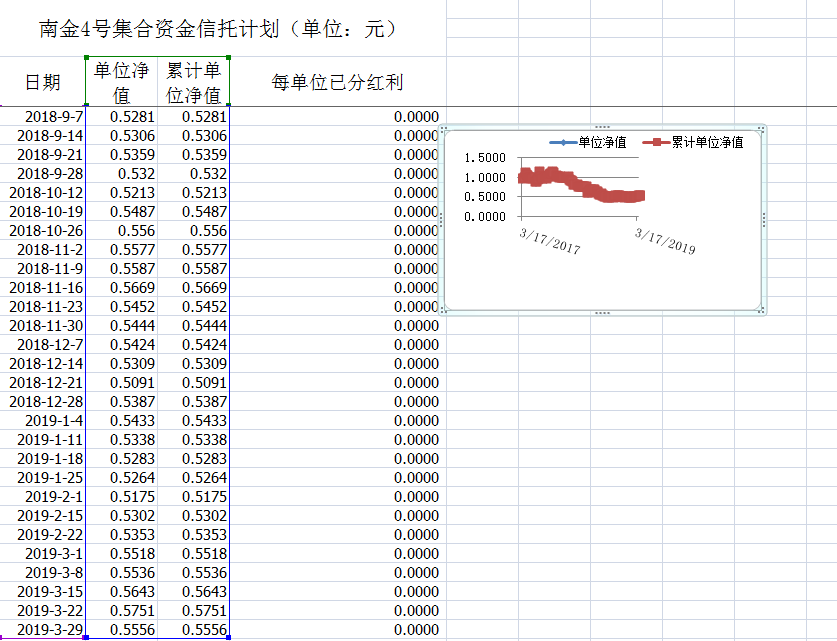The height and width of the screenshot is (641, 837).
Task: Click the chart's top-right corner resize handle
Action: [761, 129]
